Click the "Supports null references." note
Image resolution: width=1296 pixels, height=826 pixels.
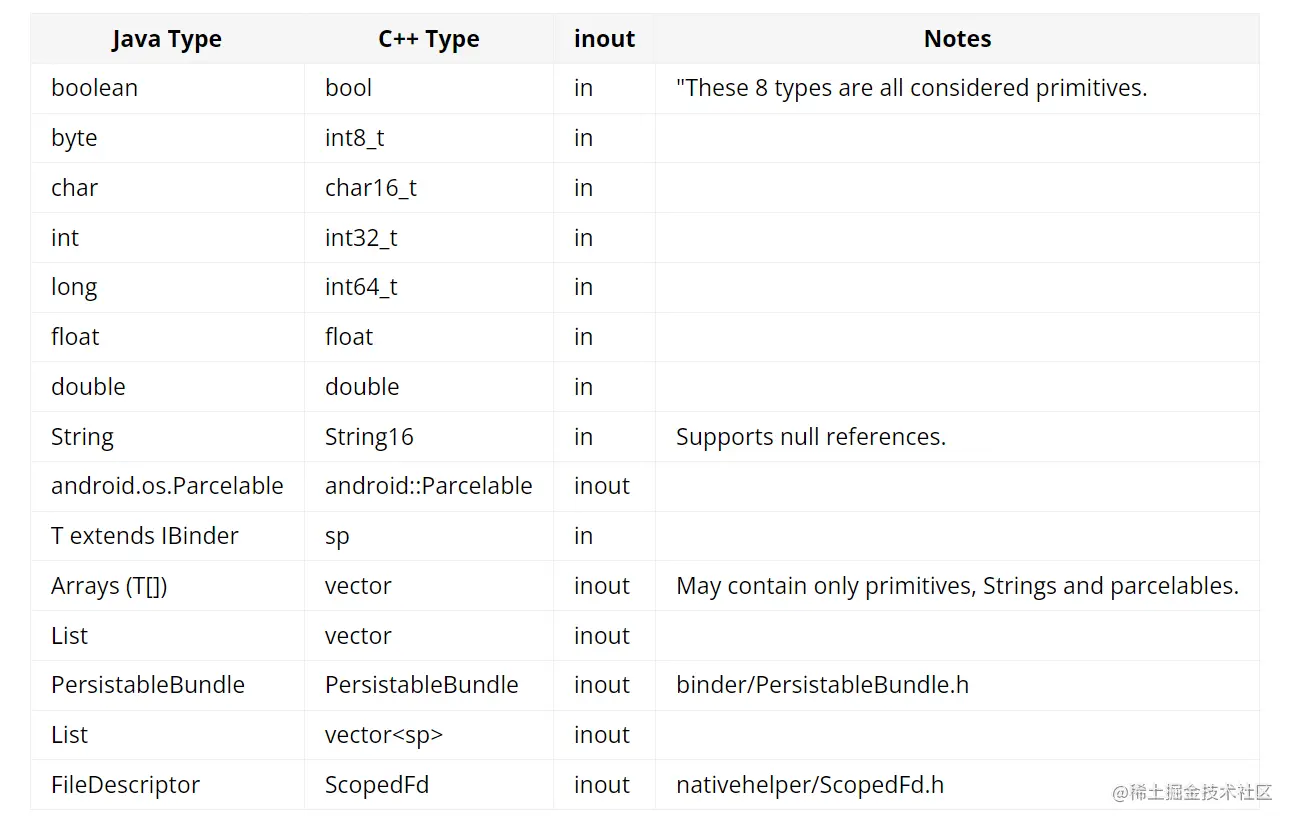coord(810,437)
